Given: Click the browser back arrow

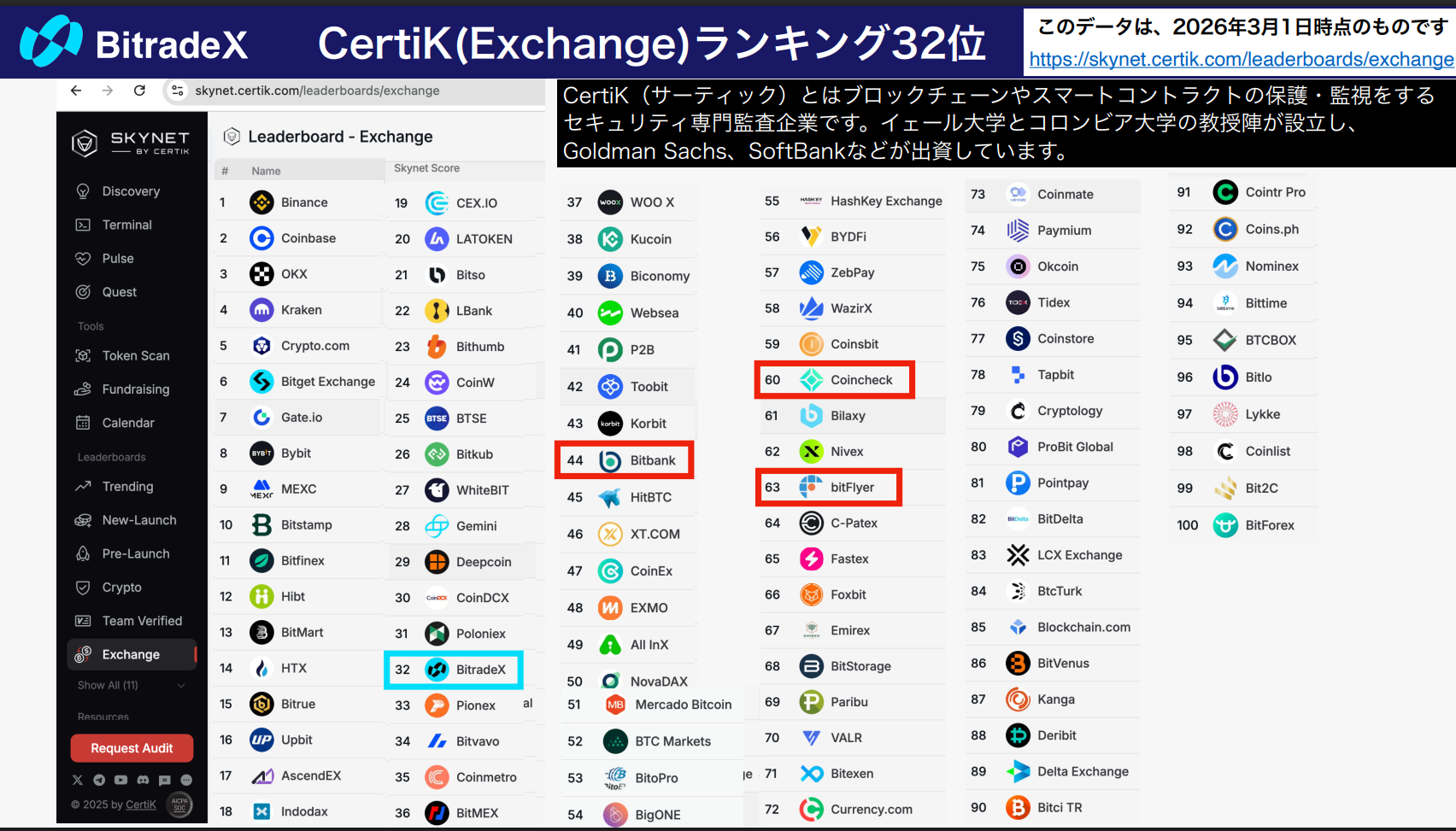Looking at the screenshot, I should [x=76, y=91].
